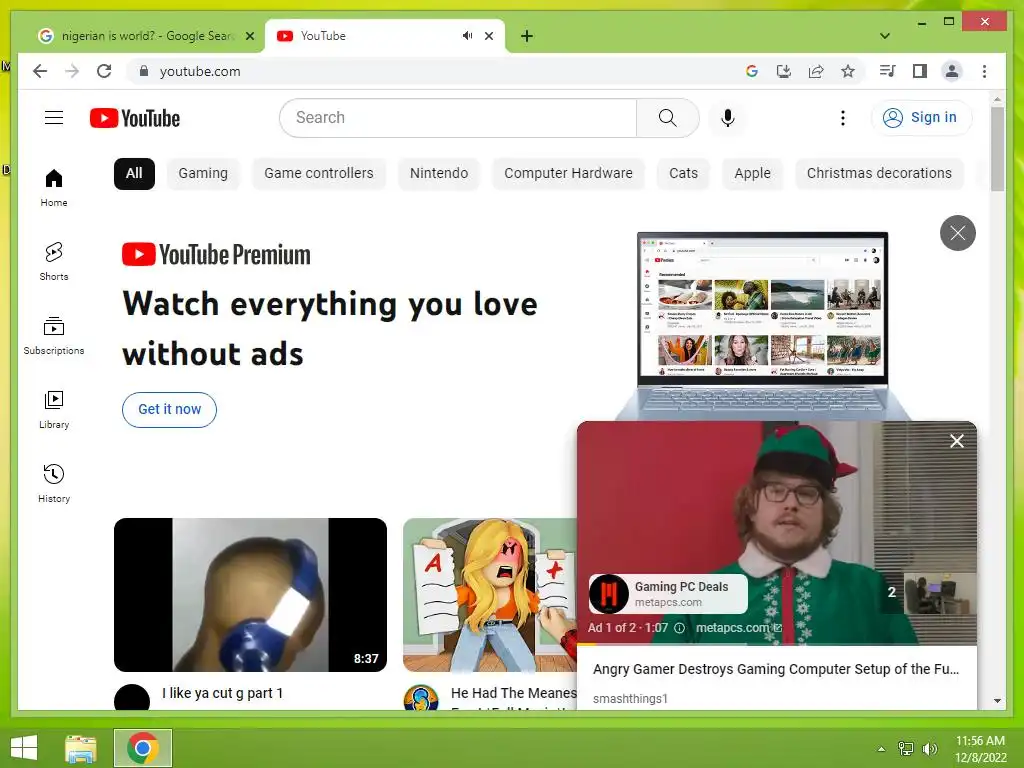The image size is (1024, 768).
Task: Open the Gaming PC Deals ad card
Action: click(x=667, y=594)
